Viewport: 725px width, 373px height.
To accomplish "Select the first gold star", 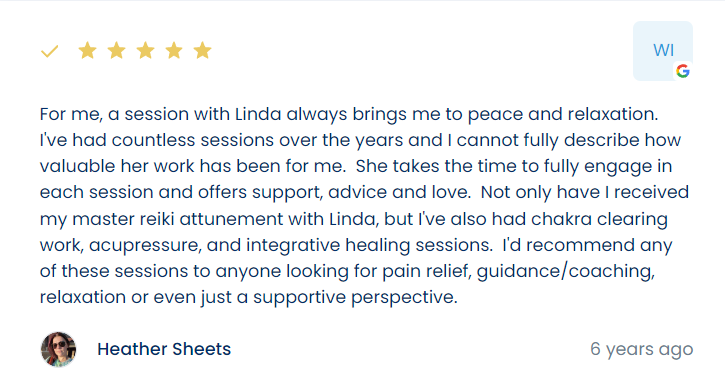I will 87,50.
